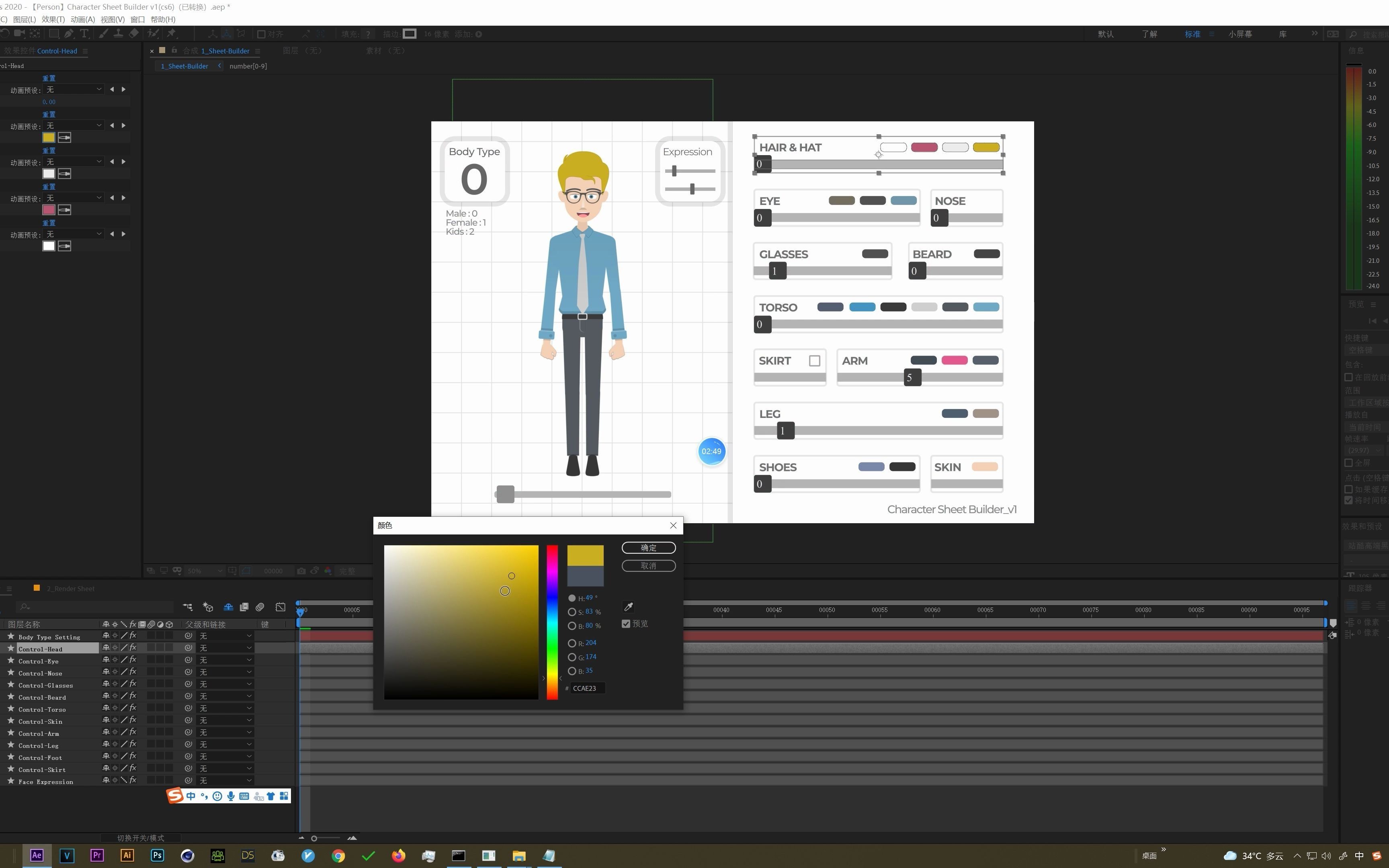The width and height of the screenshot is (1389, 868).
Task: Select the S saturation radio button
Action: tap(572, 612)
